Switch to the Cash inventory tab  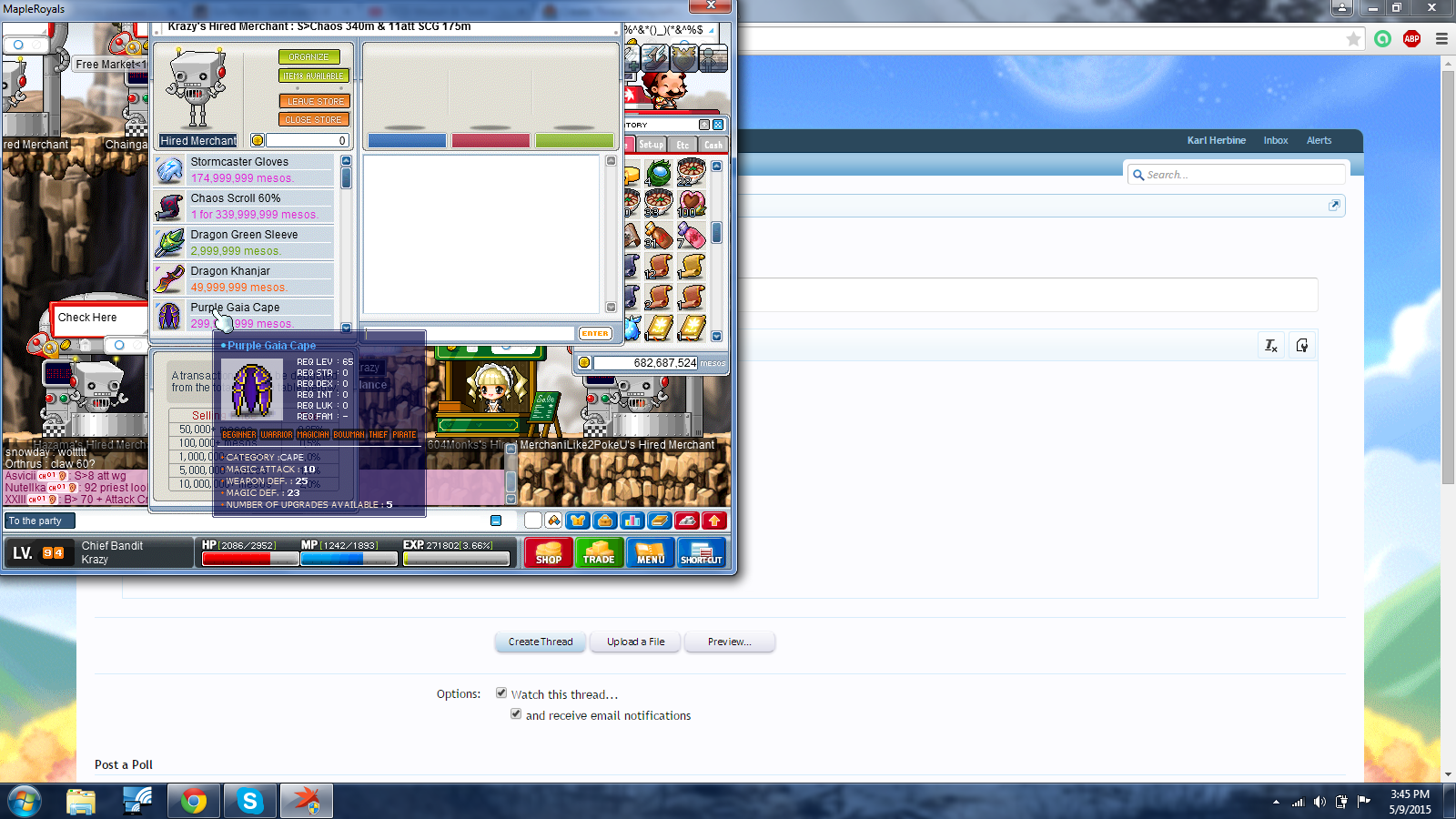(713, 145)
